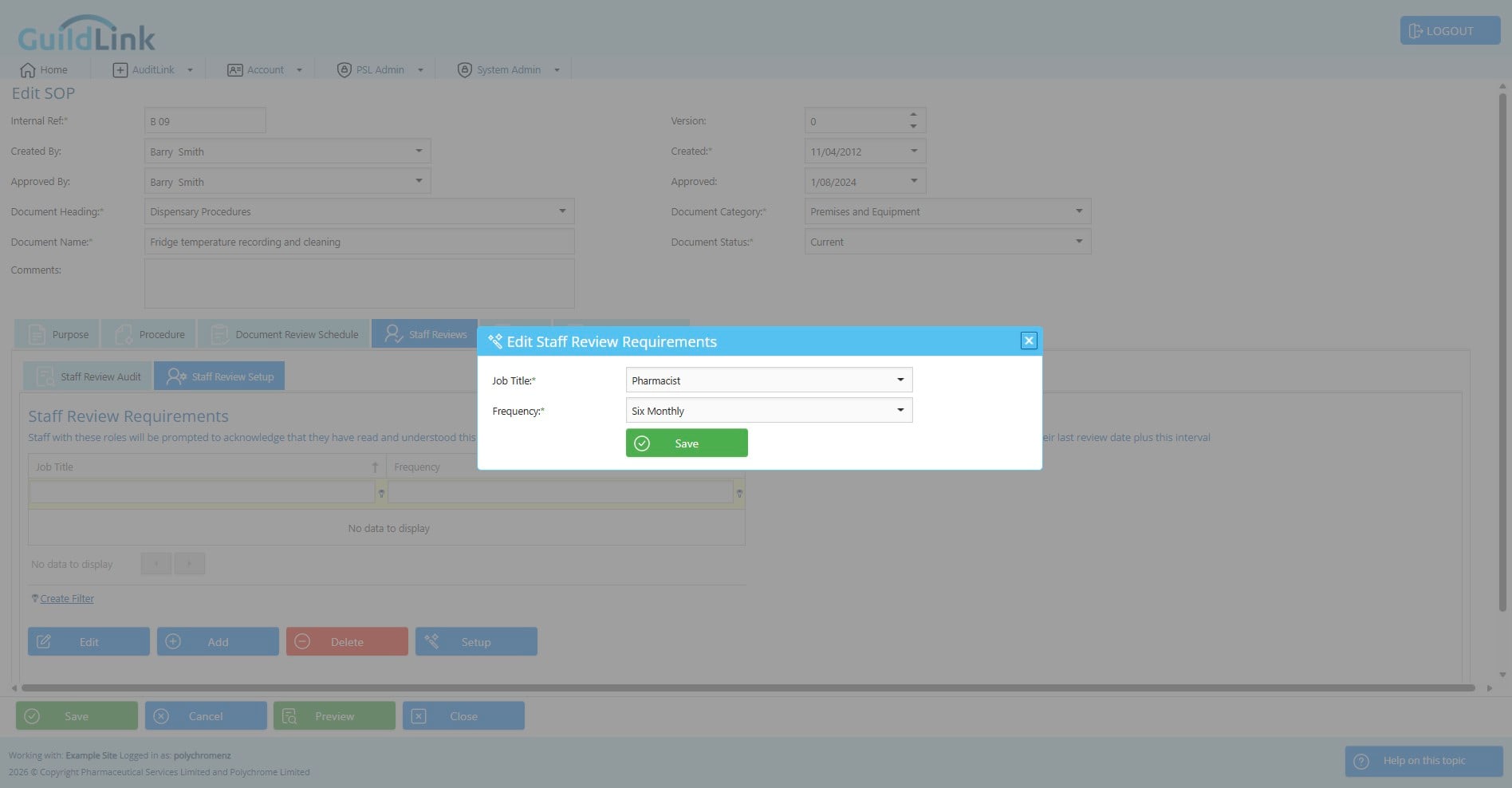Click the horizontal scrollbar at page bottom
The width and height of the screenshot is (1512, 788).
(748, 688)
